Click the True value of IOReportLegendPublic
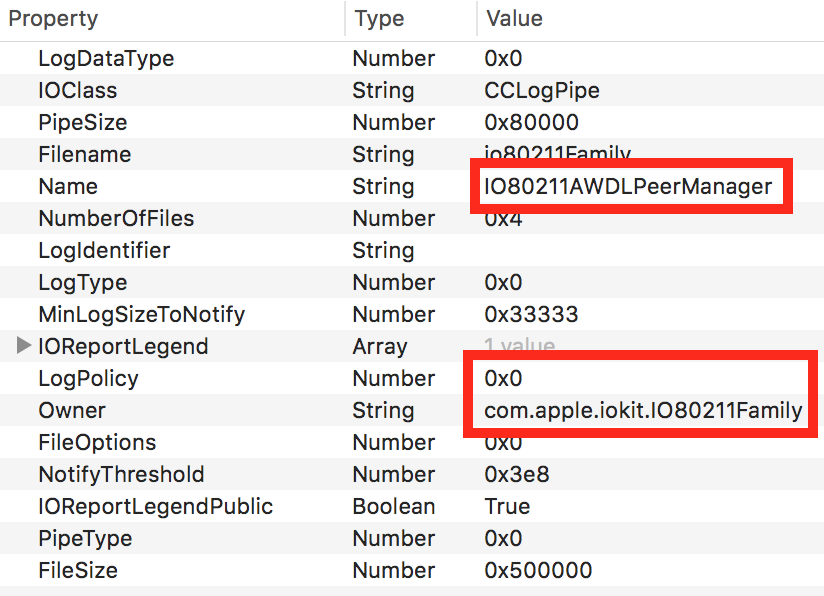Viewport: 824px width, 596px height. (507, 506)
